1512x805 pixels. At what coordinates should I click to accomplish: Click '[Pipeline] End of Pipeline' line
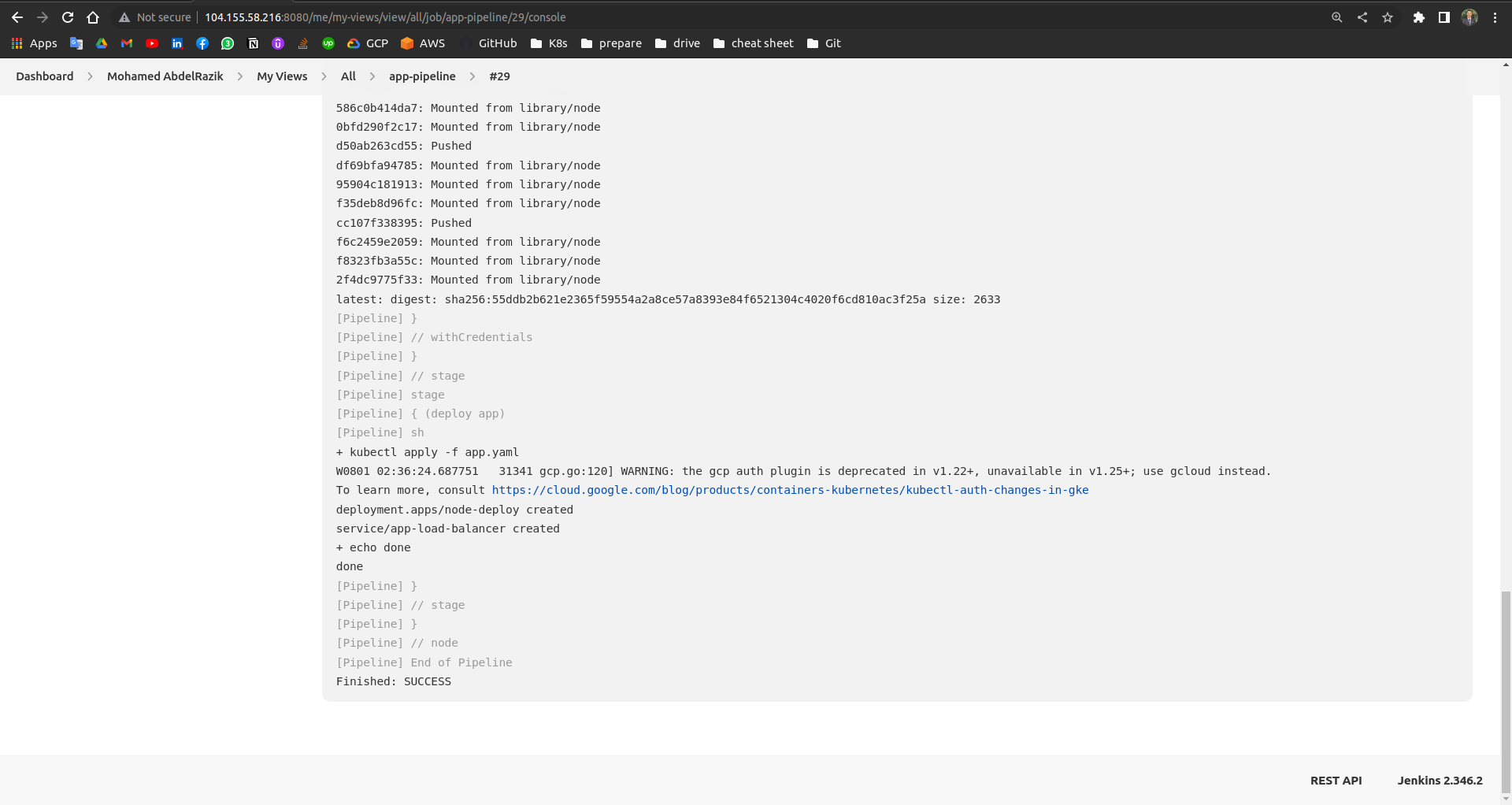[424, 662]
